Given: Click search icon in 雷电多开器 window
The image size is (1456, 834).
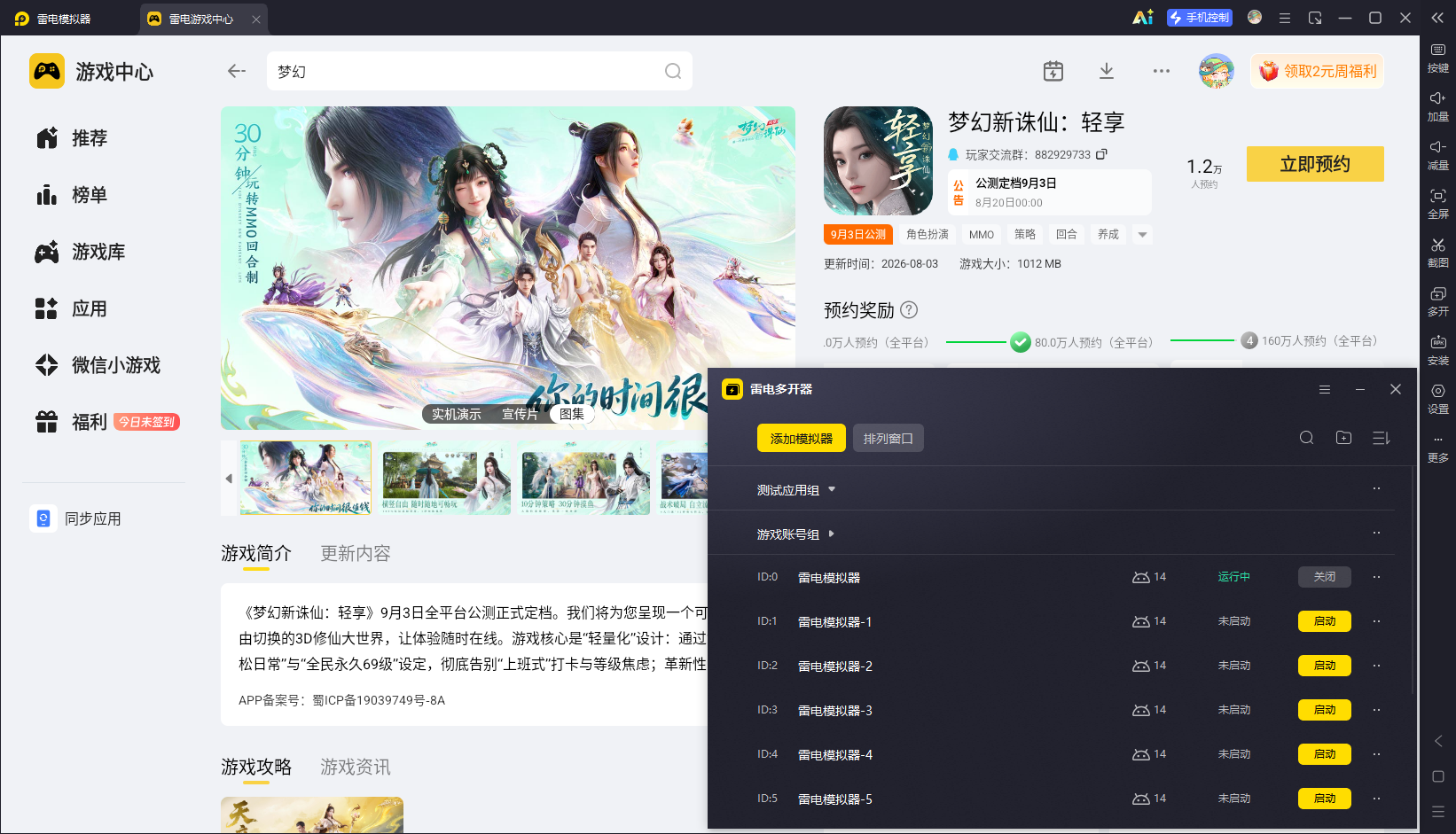Looking at the screenshot, I should [x=1306, y=438].
